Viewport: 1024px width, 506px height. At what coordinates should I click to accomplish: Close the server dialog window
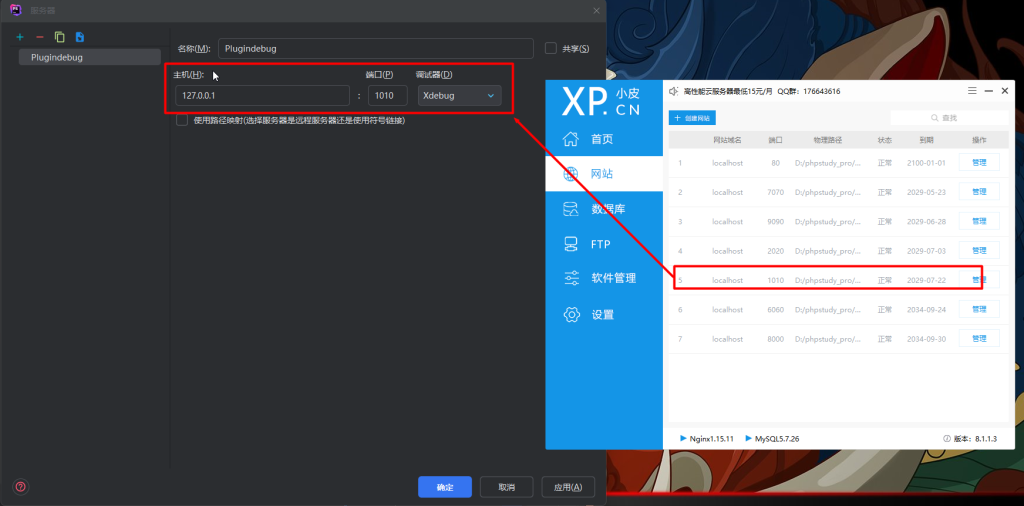[x=596, y=10]
